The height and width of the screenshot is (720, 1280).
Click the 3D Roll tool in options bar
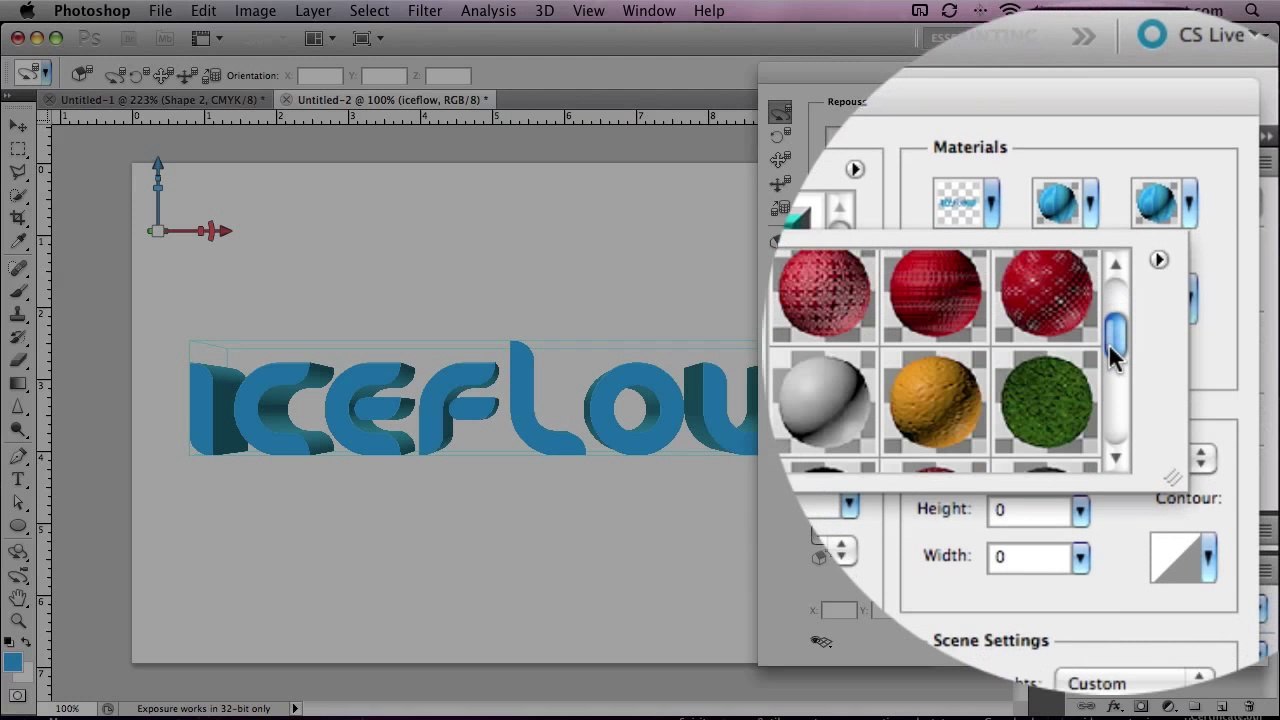point(138,75)
